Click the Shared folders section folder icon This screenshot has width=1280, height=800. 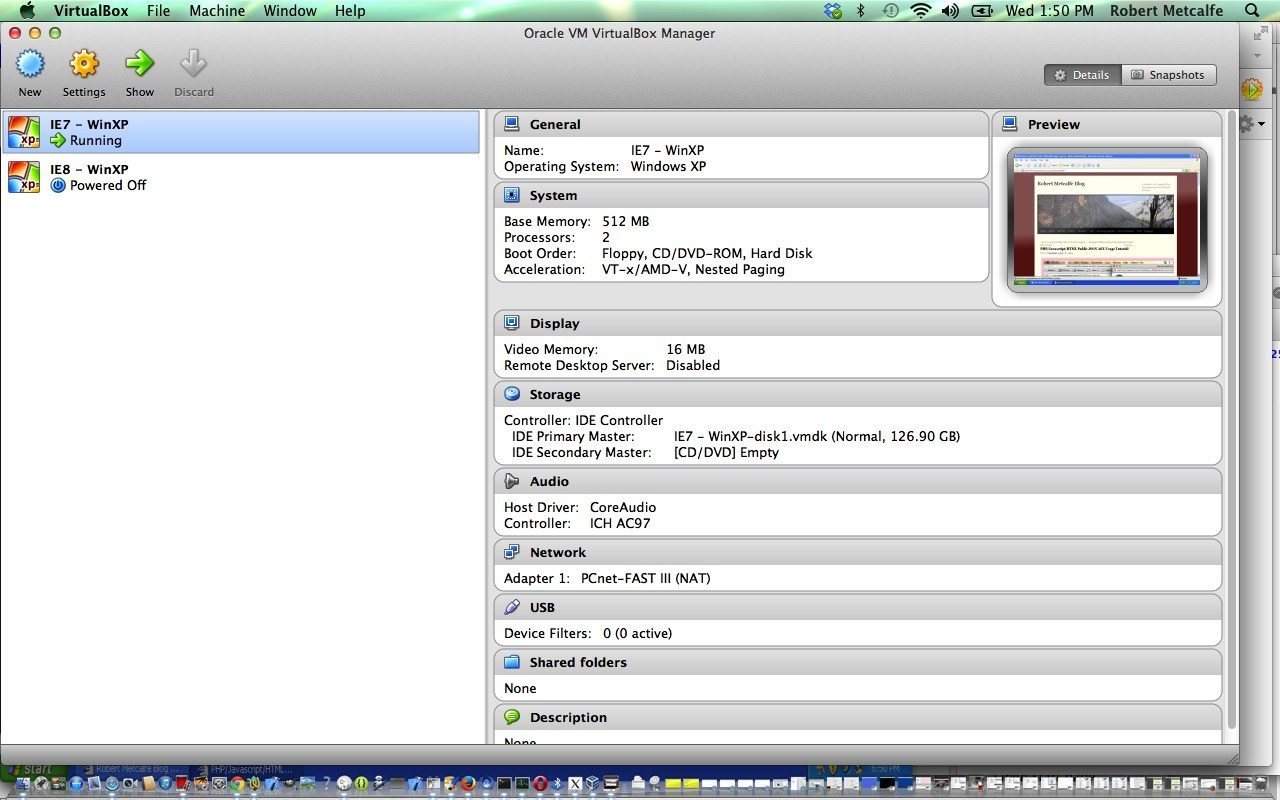[512, 662]
